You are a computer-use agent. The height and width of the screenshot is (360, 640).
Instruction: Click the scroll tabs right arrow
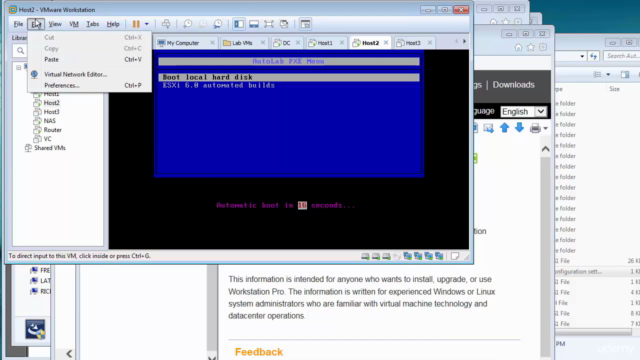click(464, 42)
